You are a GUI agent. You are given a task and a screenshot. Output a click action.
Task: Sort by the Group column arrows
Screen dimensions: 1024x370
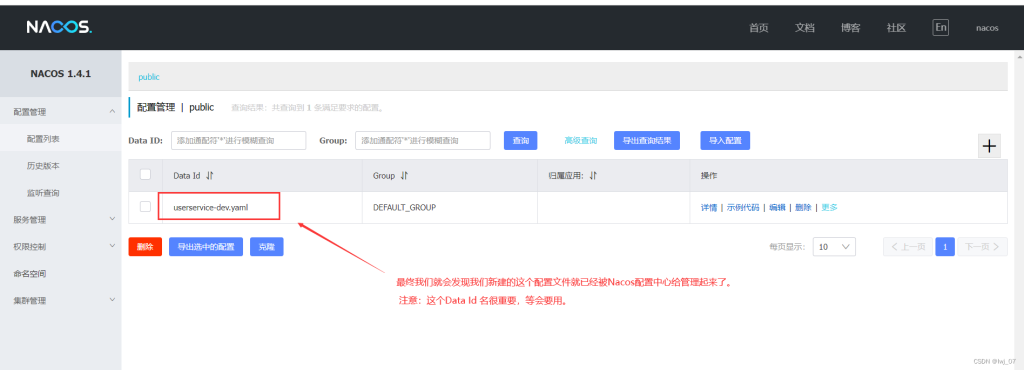(404, 176)
